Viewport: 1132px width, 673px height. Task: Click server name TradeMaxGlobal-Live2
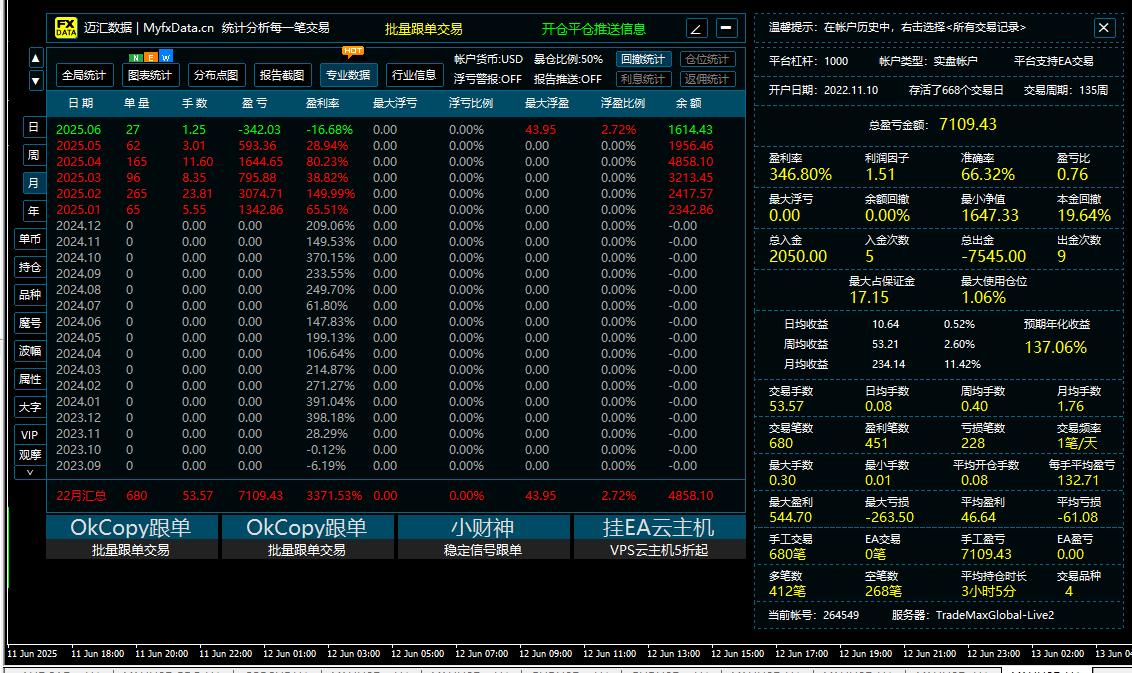[994, 615]
